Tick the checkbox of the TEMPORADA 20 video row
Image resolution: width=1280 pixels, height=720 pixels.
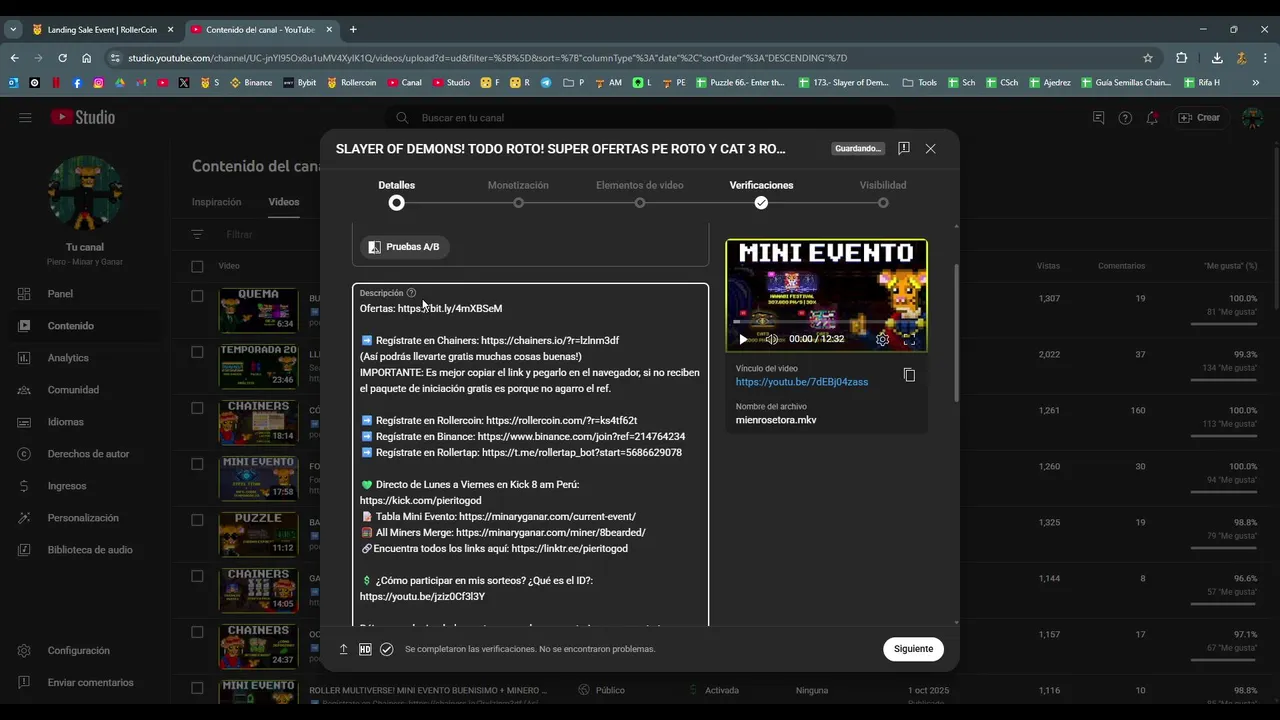pos(197,352)
